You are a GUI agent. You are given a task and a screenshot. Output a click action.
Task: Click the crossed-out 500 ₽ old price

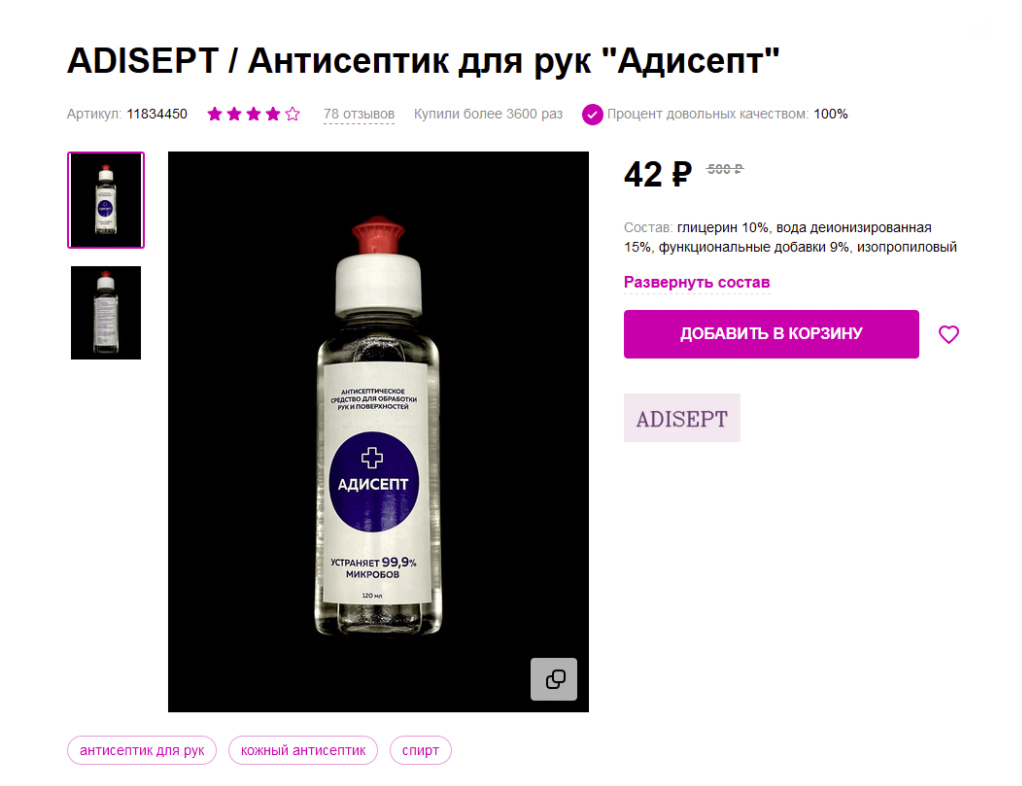(x=724, y=169)
